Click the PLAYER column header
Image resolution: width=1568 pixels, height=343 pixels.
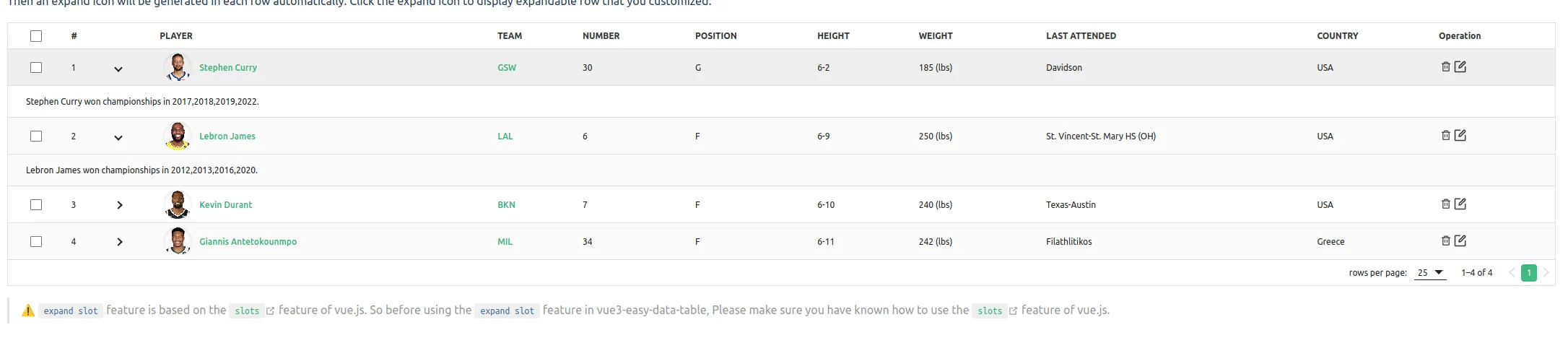[x=176, y=36]
